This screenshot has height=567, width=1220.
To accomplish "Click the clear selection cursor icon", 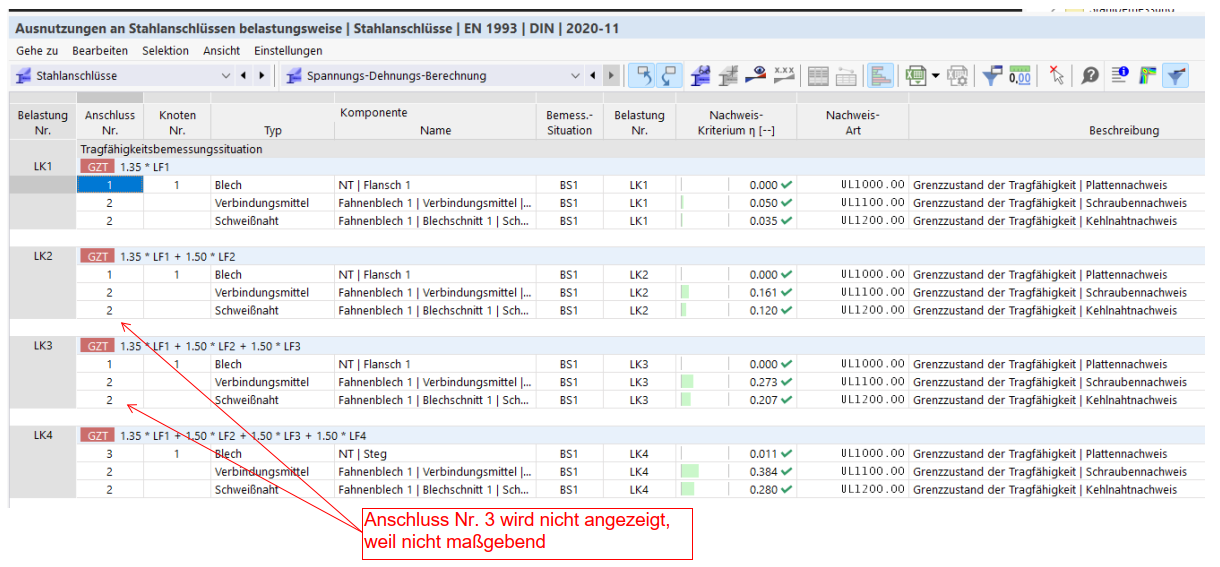I will pos(1057,76).
